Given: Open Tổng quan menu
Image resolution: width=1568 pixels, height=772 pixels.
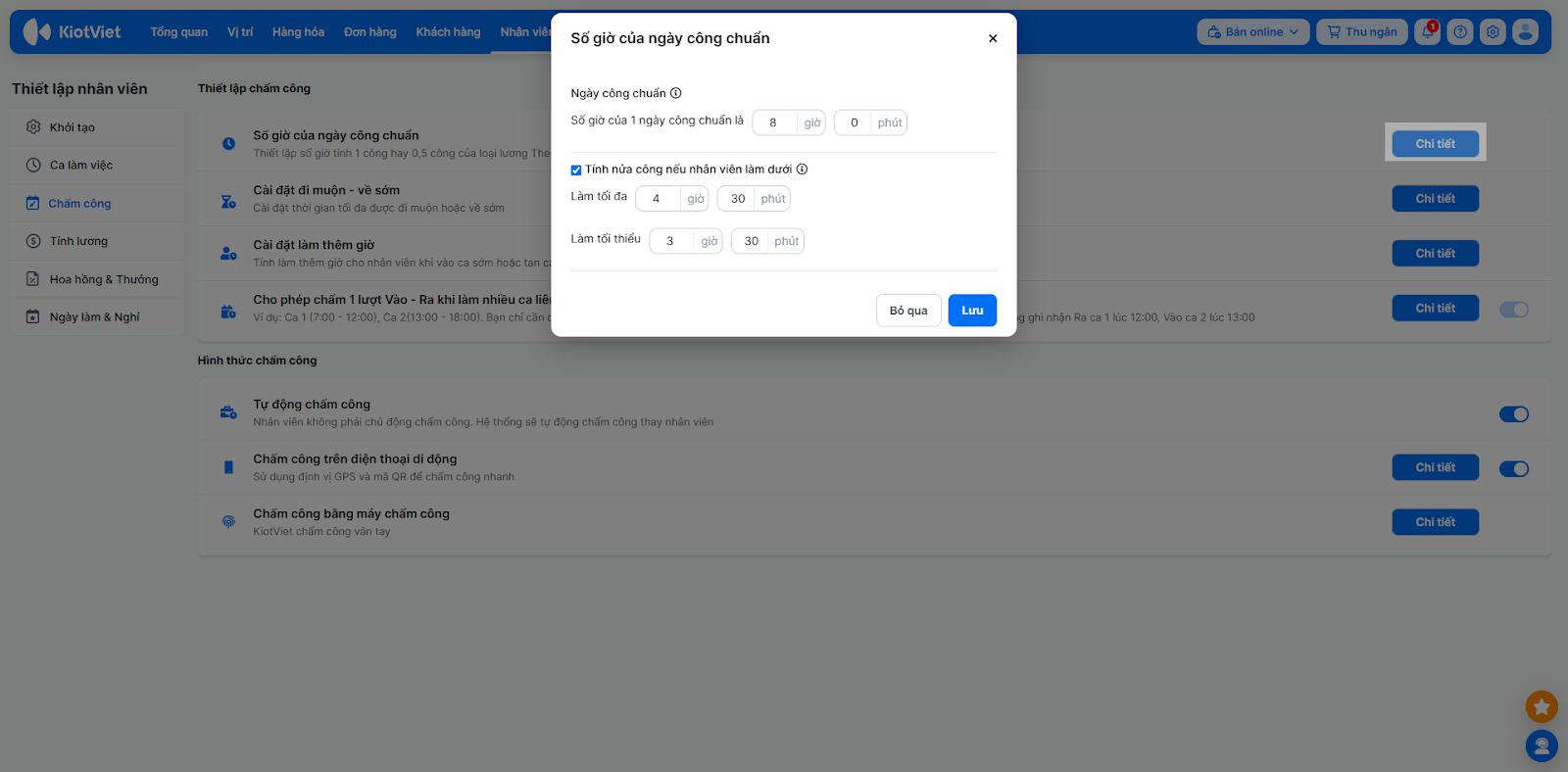Looking at the screenshot, I should coord(179,32).
